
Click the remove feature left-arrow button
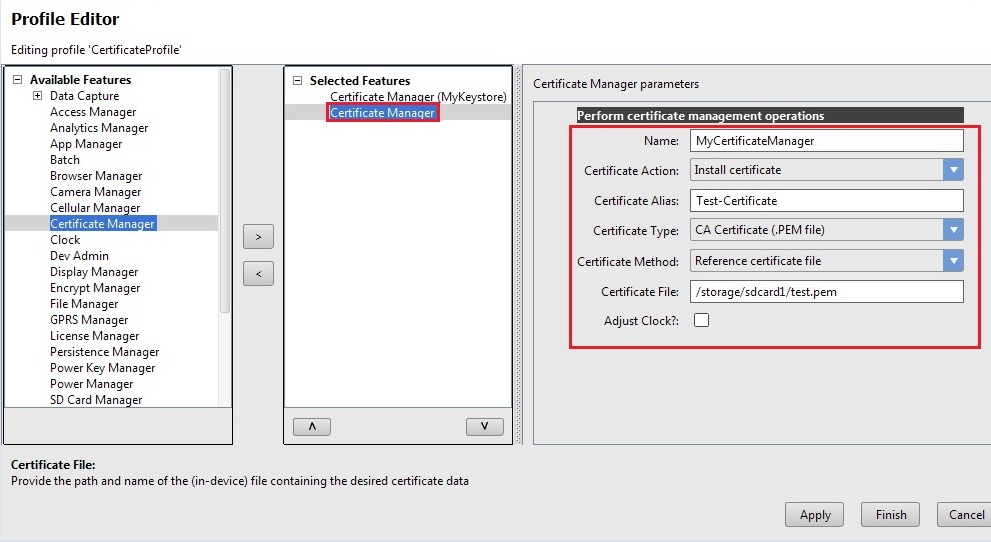(x=258, y=273)
